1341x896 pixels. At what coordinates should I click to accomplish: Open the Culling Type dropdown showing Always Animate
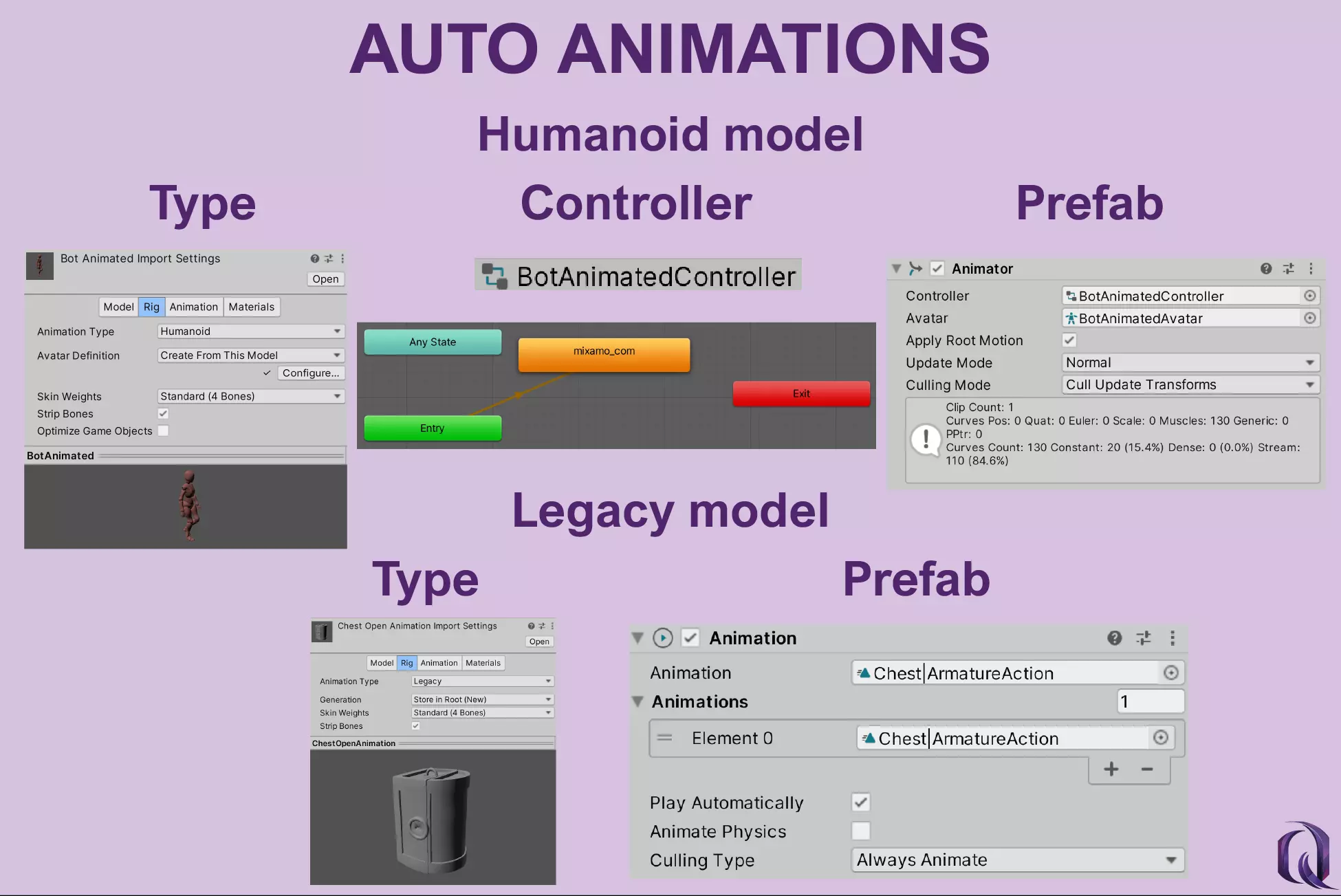click(1017, 860)
